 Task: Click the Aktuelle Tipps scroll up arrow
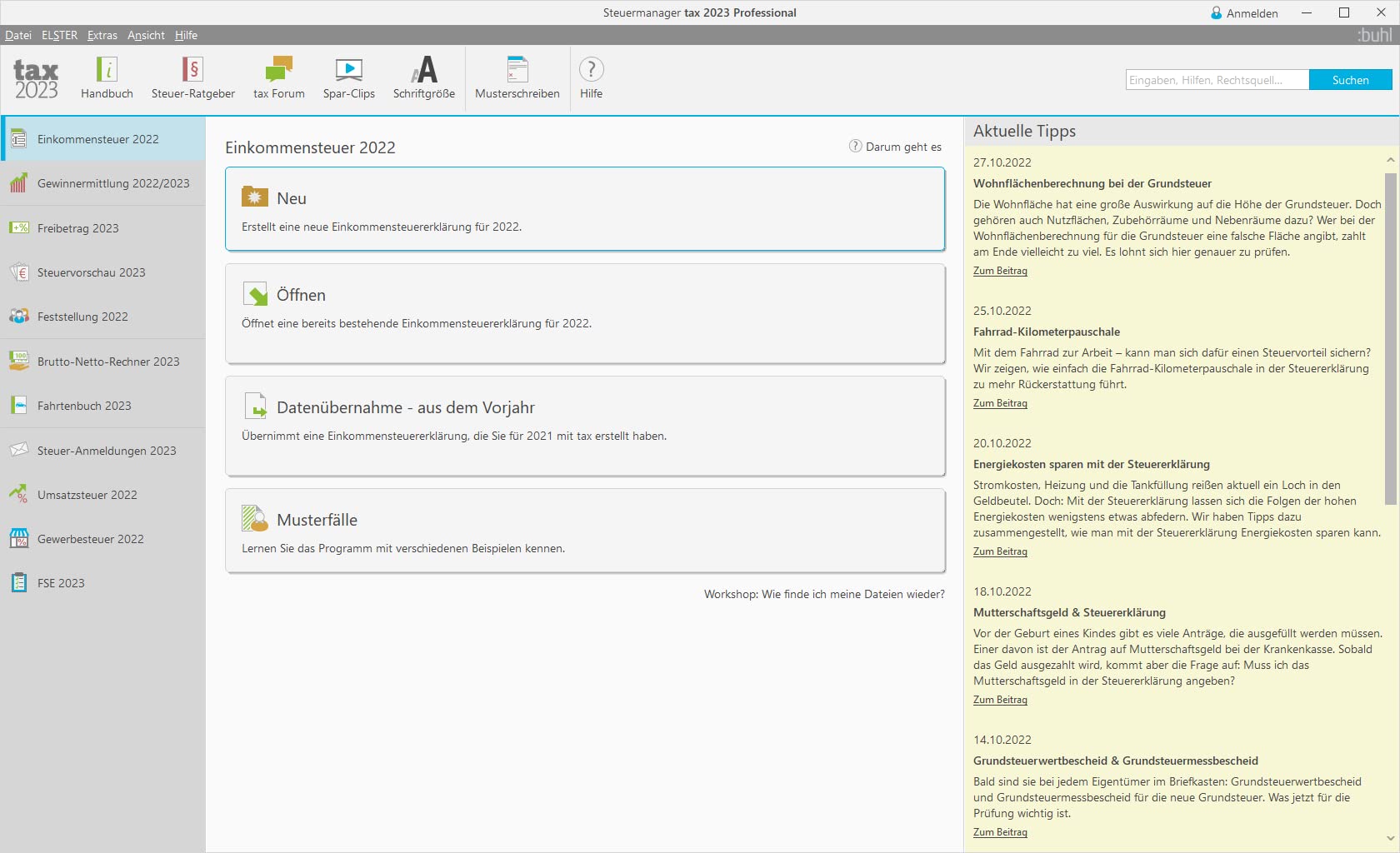pyautogui.click(x=1390, y=160)
